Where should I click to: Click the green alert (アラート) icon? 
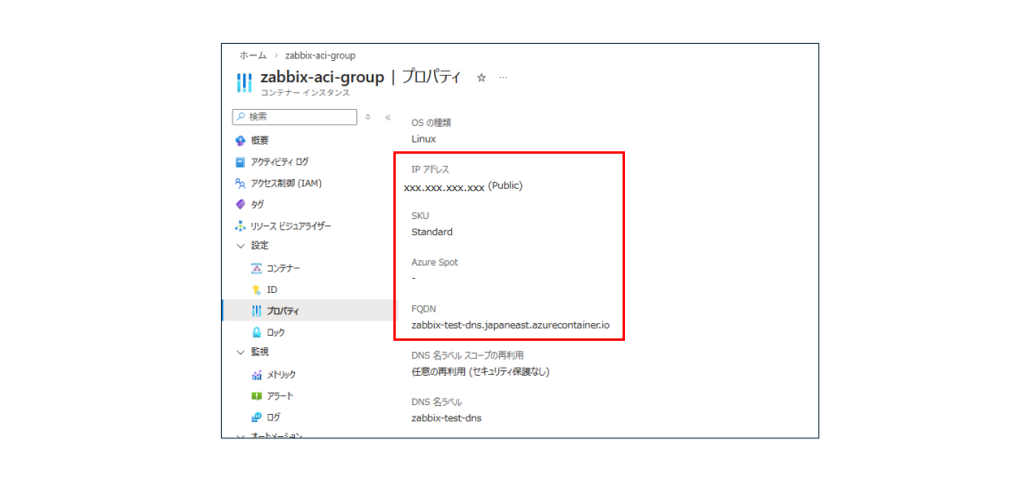coord(257,396)
